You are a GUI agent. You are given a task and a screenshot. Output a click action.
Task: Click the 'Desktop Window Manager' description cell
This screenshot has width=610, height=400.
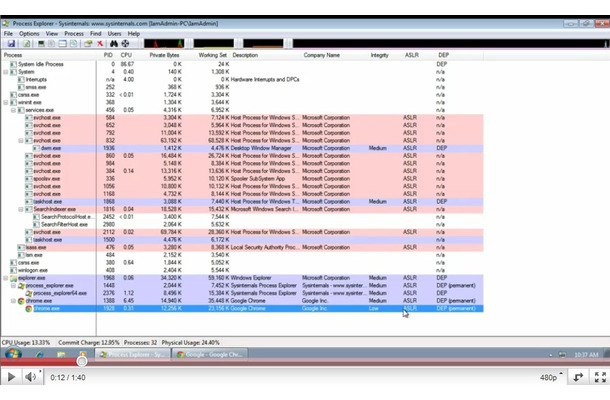(261, 148)
